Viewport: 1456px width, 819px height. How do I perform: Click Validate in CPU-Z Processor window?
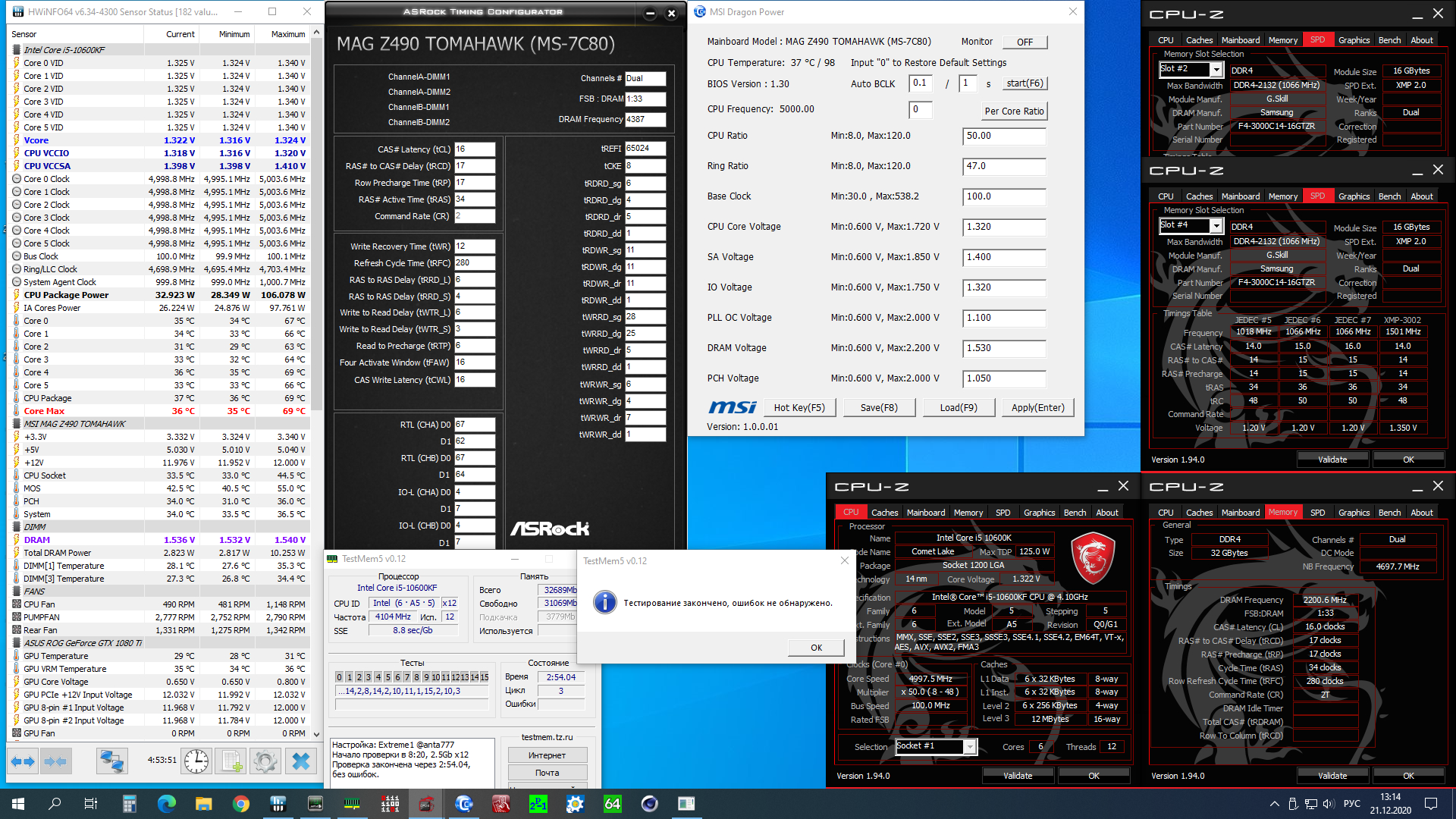1018,776
